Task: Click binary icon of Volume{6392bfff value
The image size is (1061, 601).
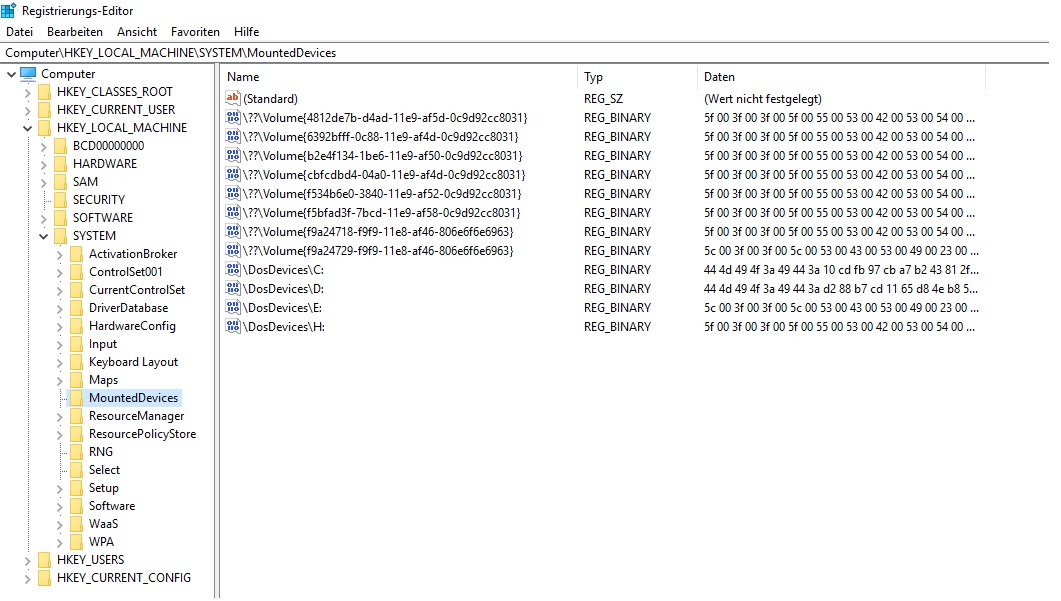Action: point(233,136)
